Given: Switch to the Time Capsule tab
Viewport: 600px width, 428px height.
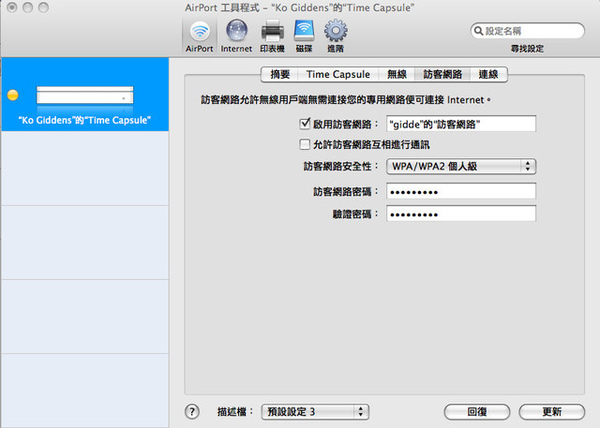Looking at the screenshot, I should pos(338,74).
